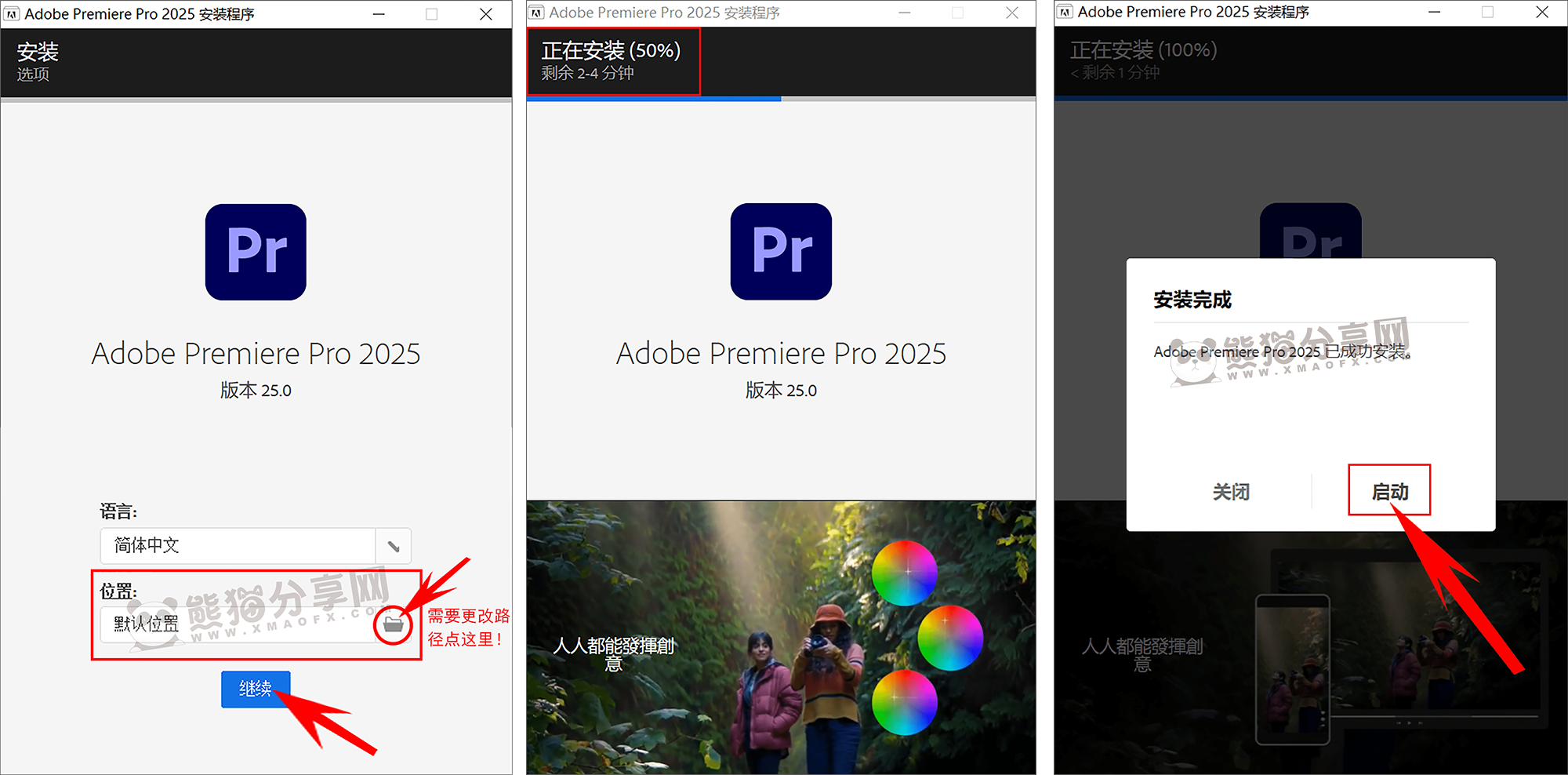The width and height of the screenshot is (1568, 775).
Task: Close the right installing 100% window
Action: 1541,12
